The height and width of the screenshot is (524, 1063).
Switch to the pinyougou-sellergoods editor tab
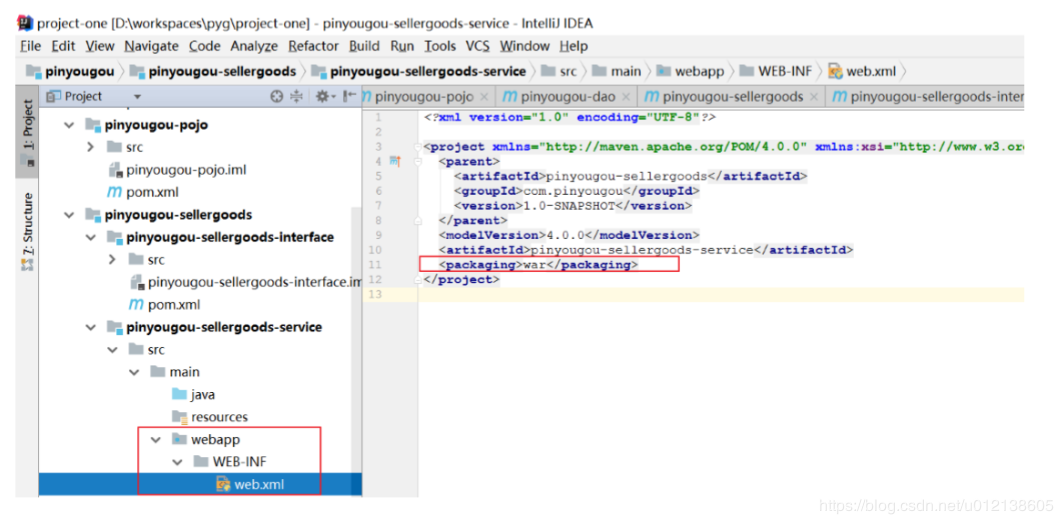pos(731,97)
